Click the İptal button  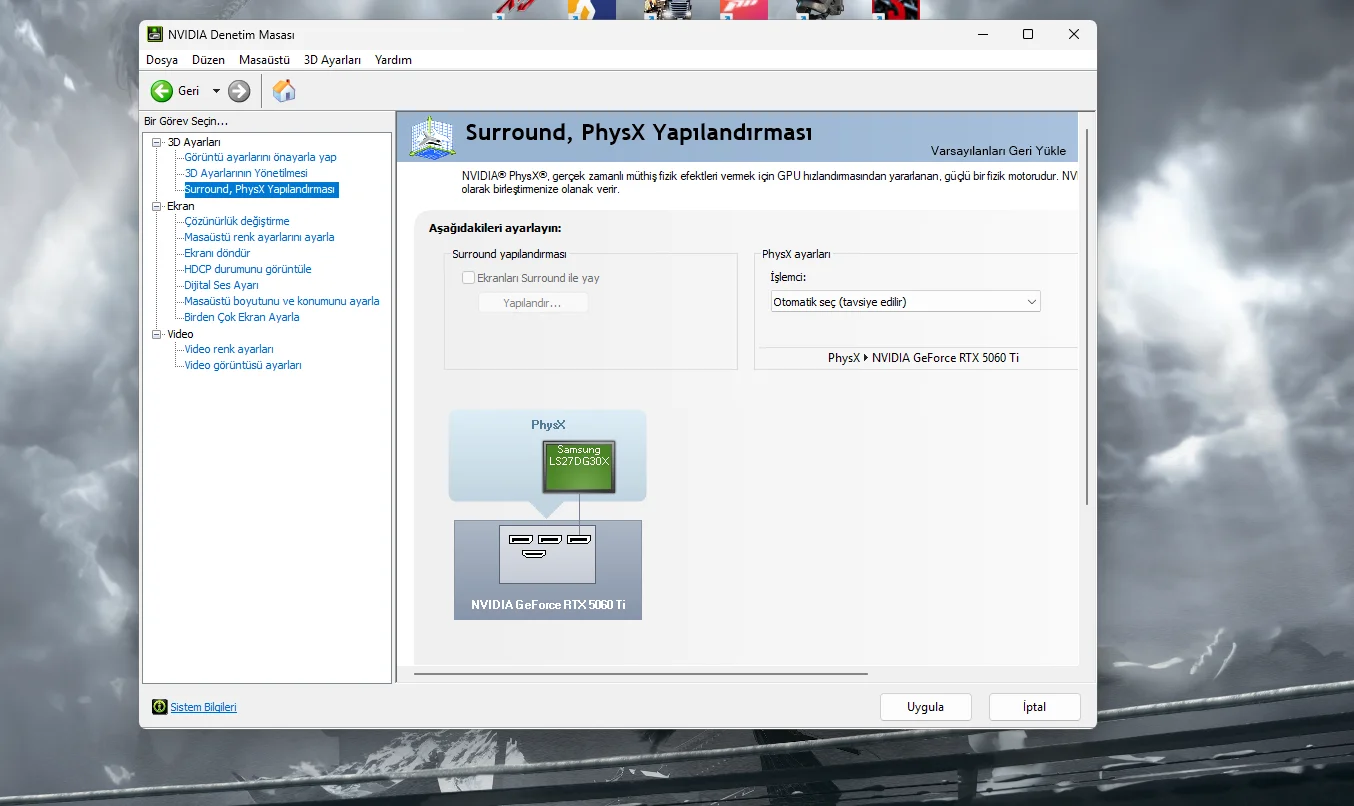pyautogui.click(x=1034, y=707)
